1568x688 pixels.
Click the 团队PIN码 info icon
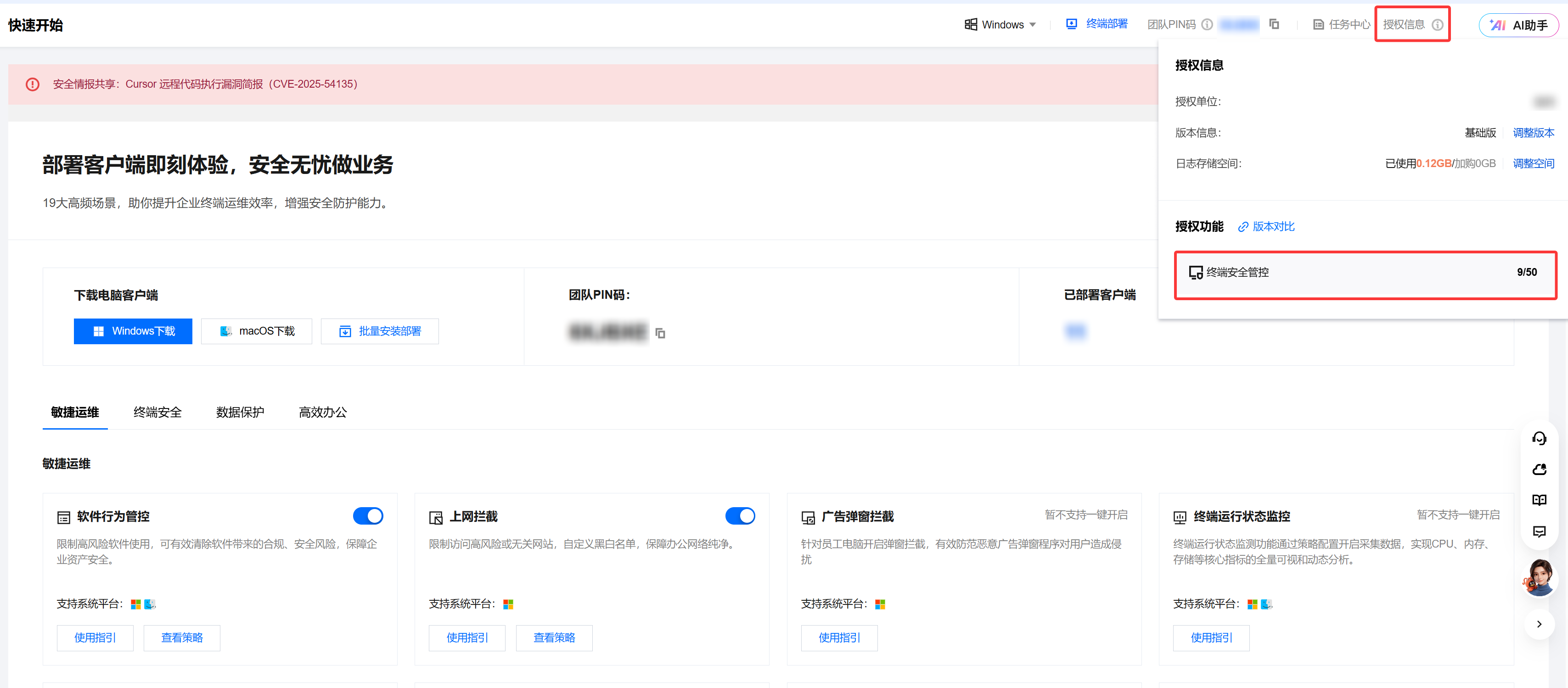1207,24
